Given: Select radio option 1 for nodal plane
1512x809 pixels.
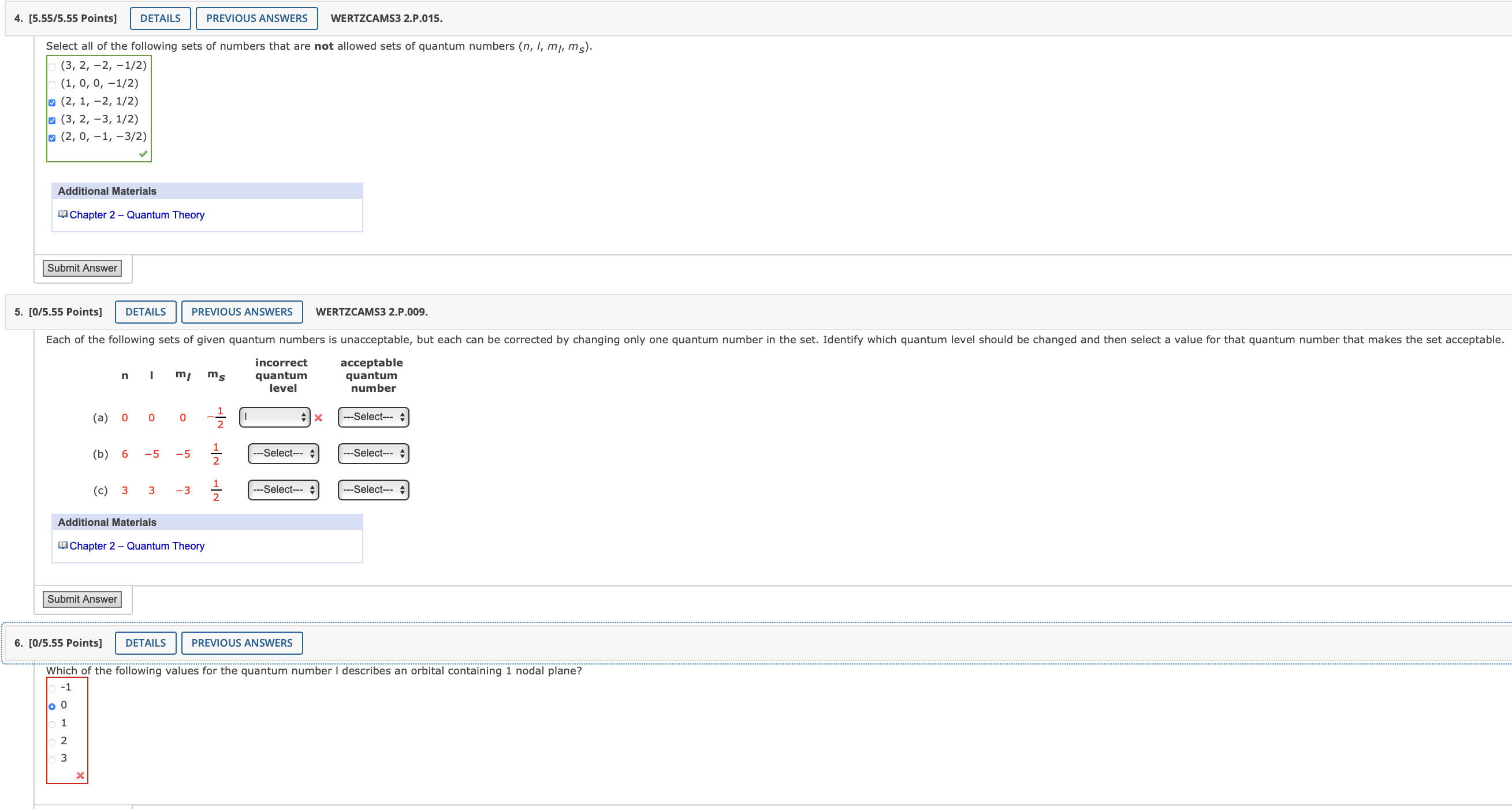Looking at the screenshot, I should [52, 724].
